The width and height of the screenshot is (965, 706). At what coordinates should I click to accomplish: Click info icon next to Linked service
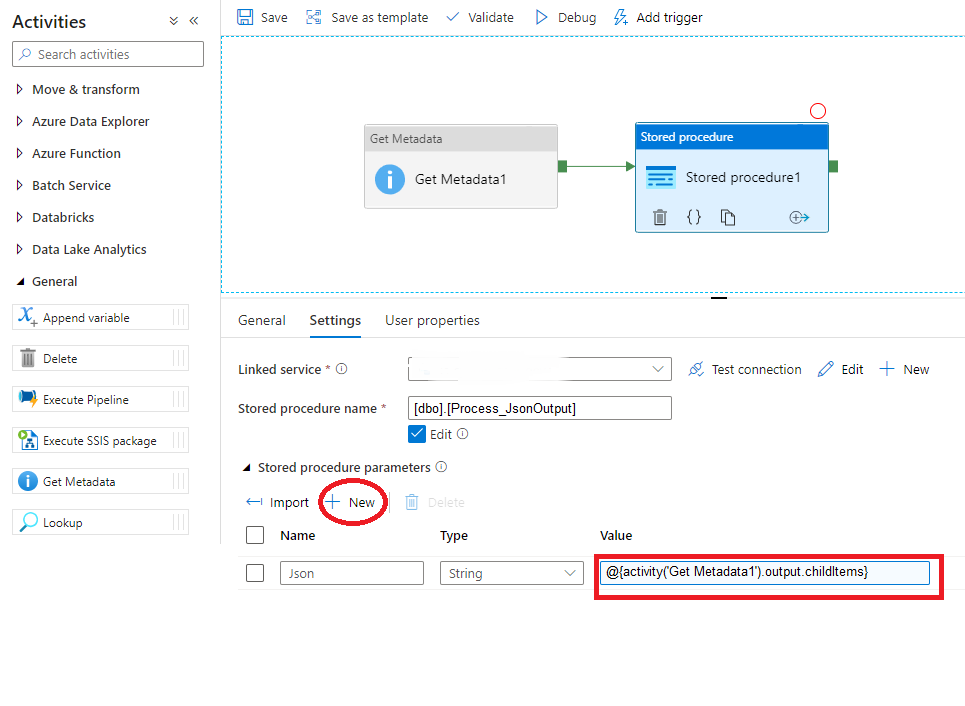coord(342,369)
